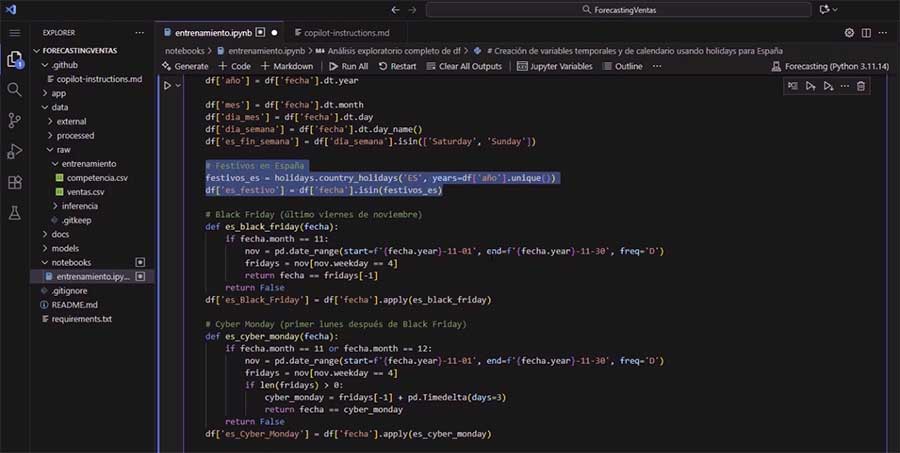Open the Run and Debug view
Viewport: 900px width, 453px height.
click(x=14, y=152)
